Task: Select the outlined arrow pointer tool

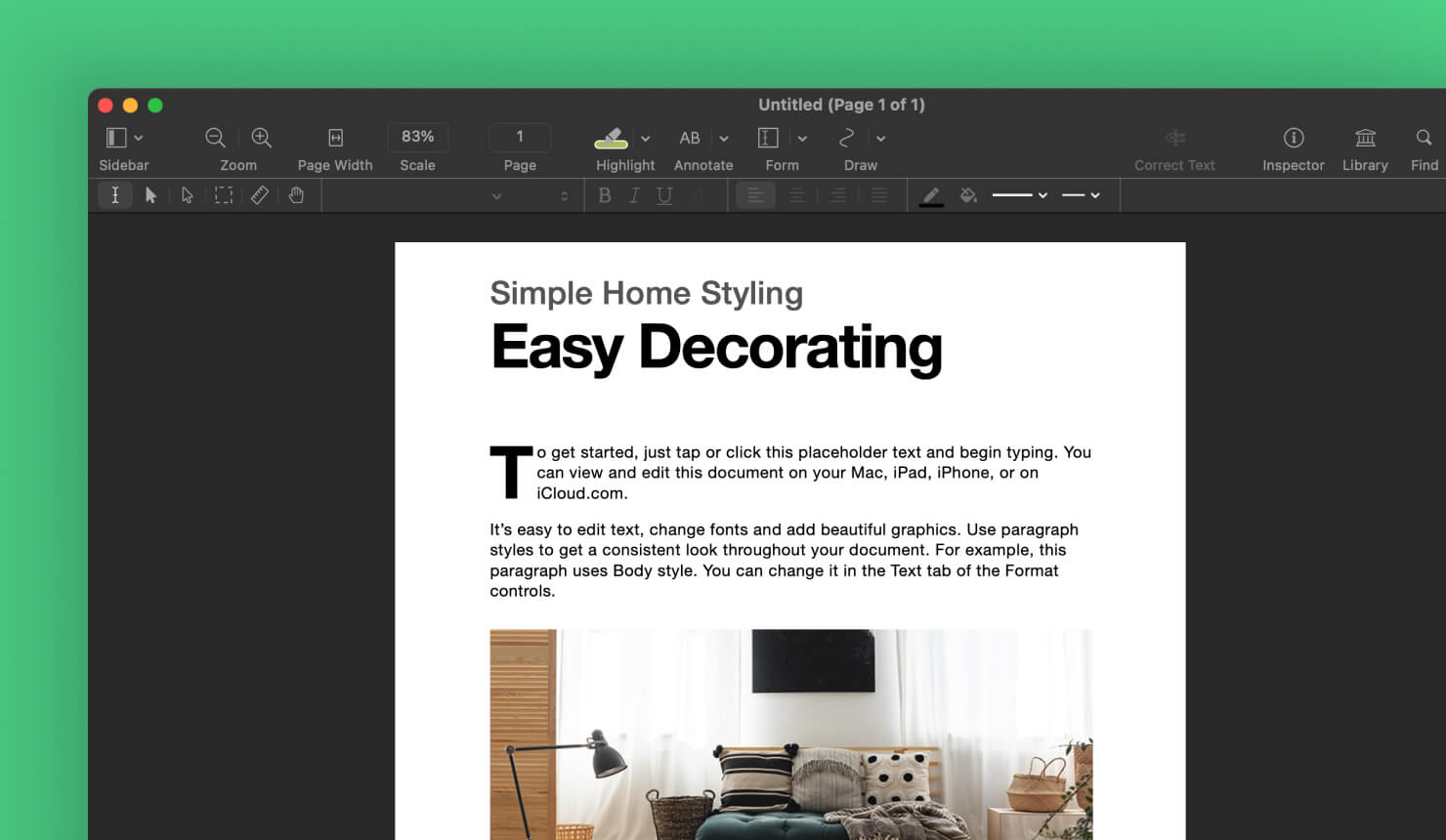Action: click(x=187, y=195)
